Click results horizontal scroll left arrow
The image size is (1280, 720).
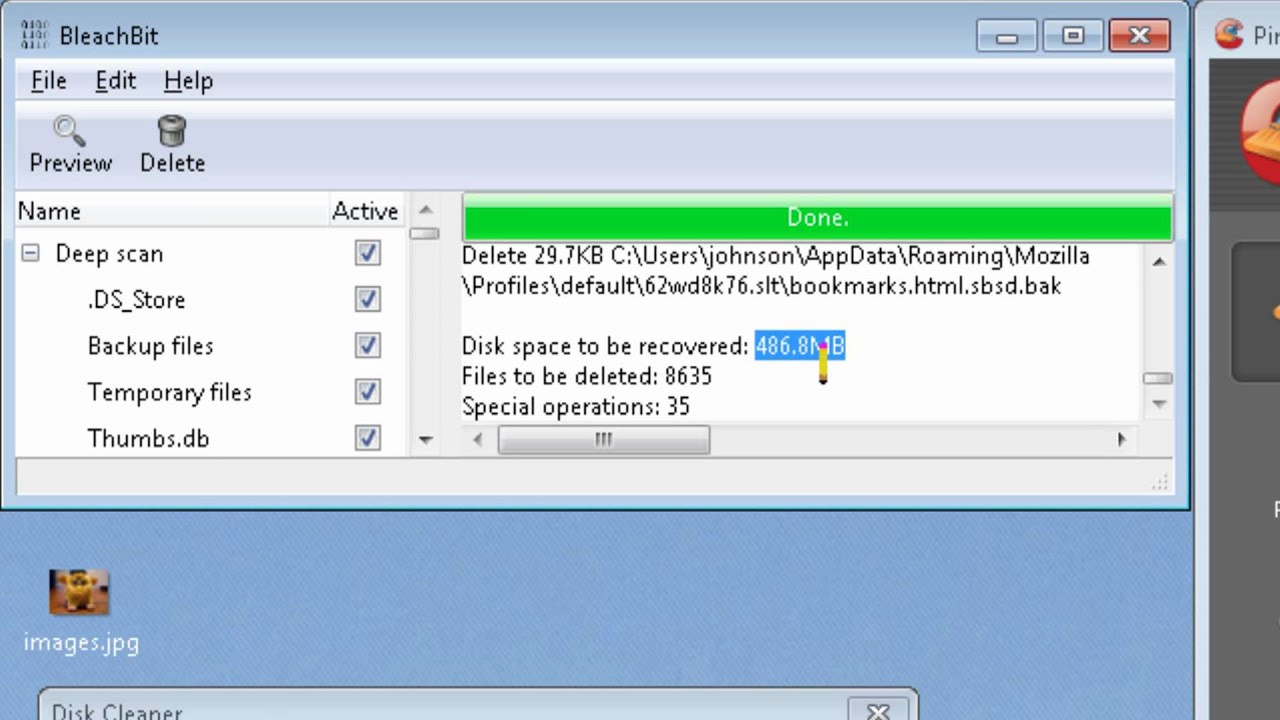click(477, 439)
